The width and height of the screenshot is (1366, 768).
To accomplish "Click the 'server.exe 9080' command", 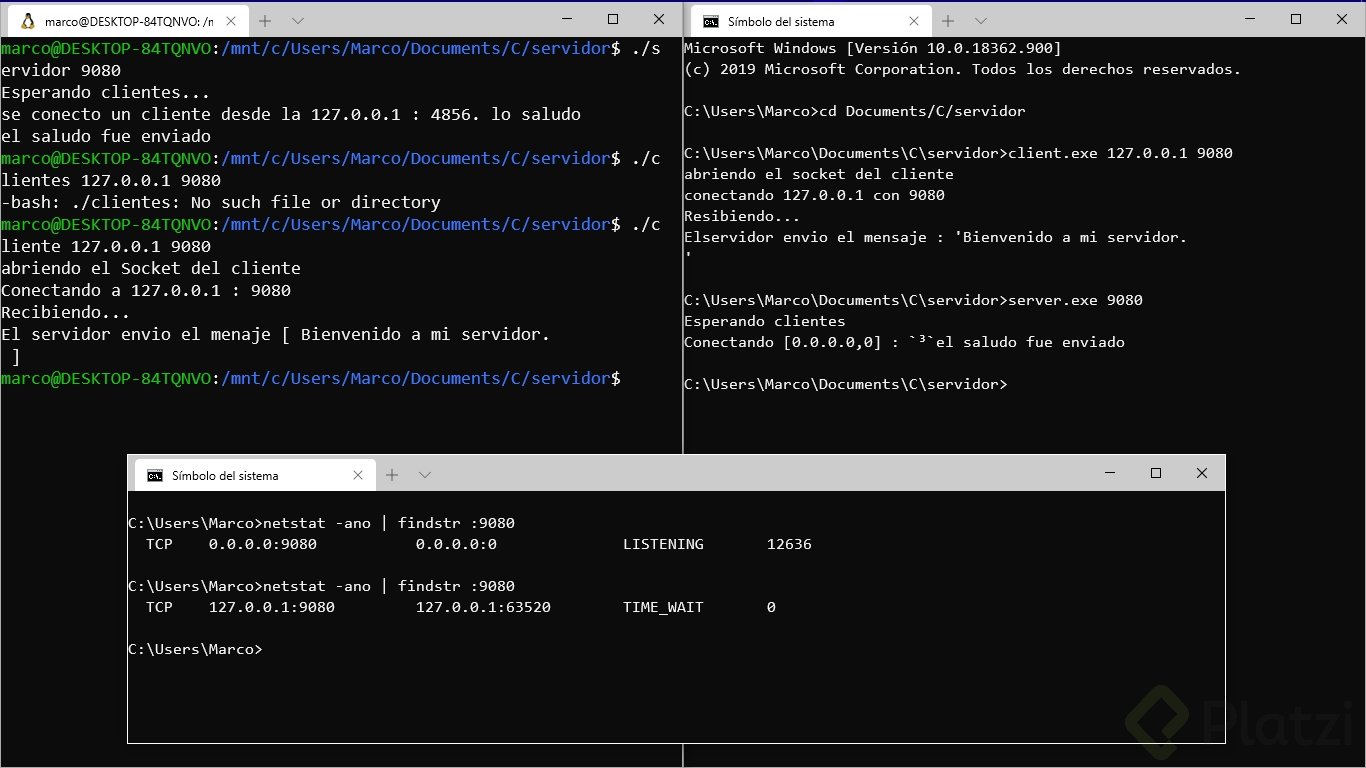I will [x=1075, y=300].
